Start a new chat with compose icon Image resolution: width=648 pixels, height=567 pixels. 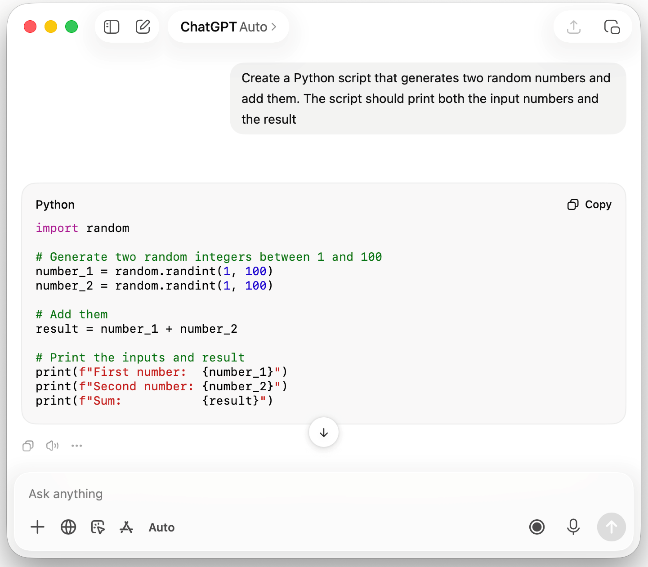pyautogui.click(x=143, y=27)
